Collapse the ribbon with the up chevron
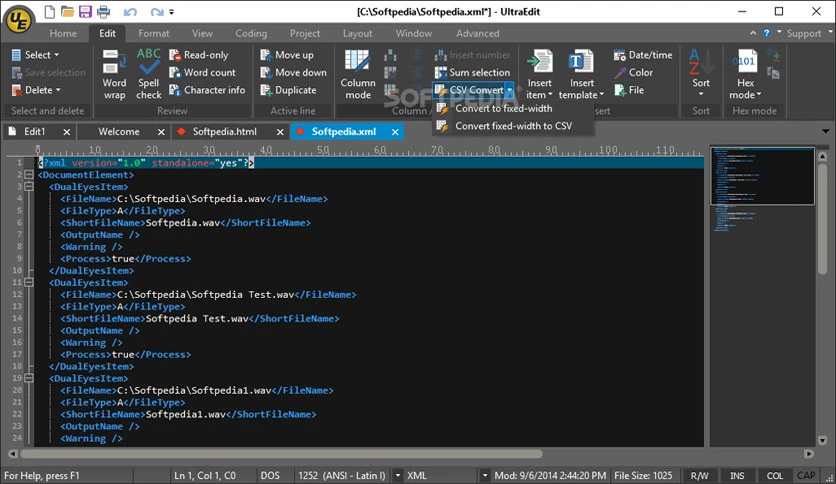Image resolution: width=836 pixels, height=484 pixels. coord(753,33)
